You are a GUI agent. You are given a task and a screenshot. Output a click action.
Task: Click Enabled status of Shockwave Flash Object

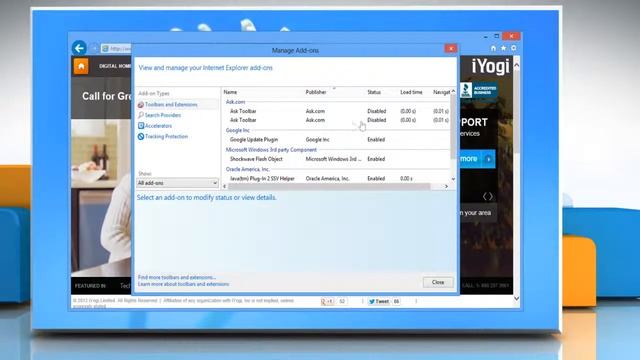click(376, 159)
